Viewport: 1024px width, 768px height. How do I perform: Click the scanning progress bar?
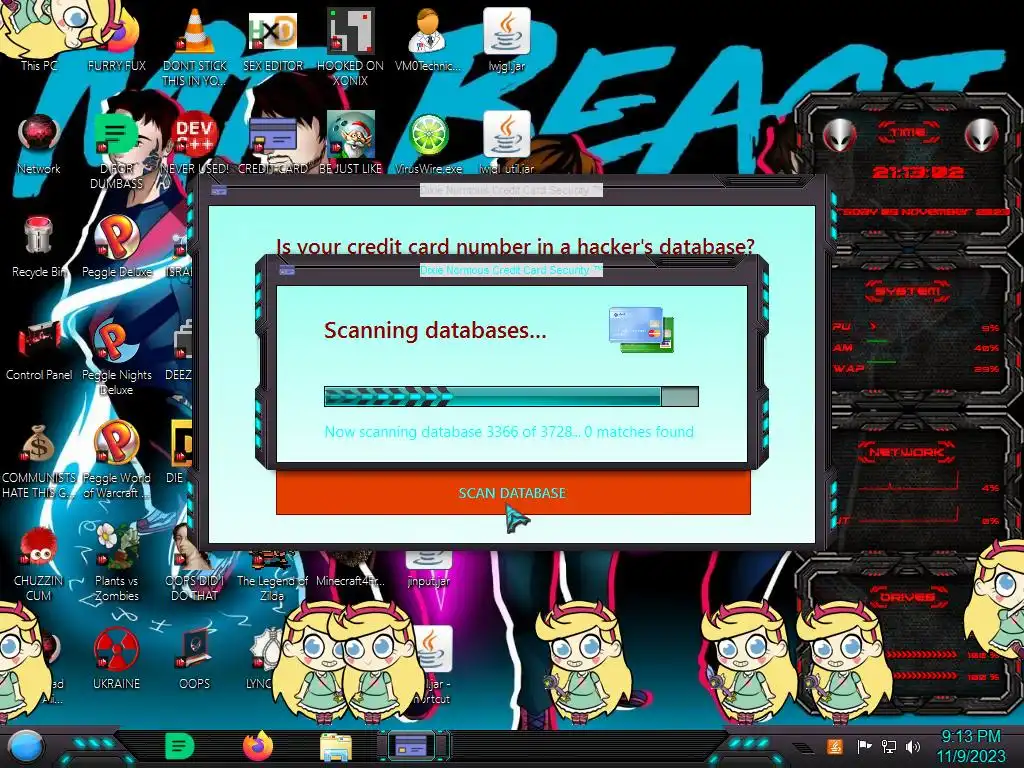(x=511, y=396)
